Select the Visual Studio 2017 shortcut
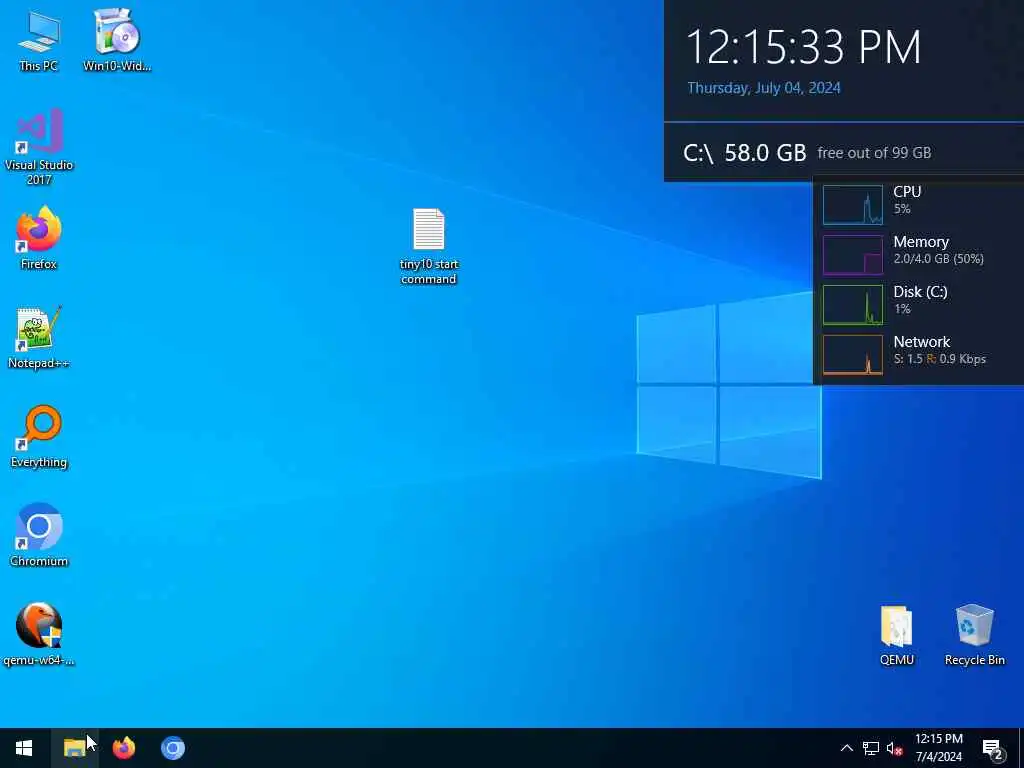Image resolution: width=1024 pixels, height=768 pixels. click(39, 148)
